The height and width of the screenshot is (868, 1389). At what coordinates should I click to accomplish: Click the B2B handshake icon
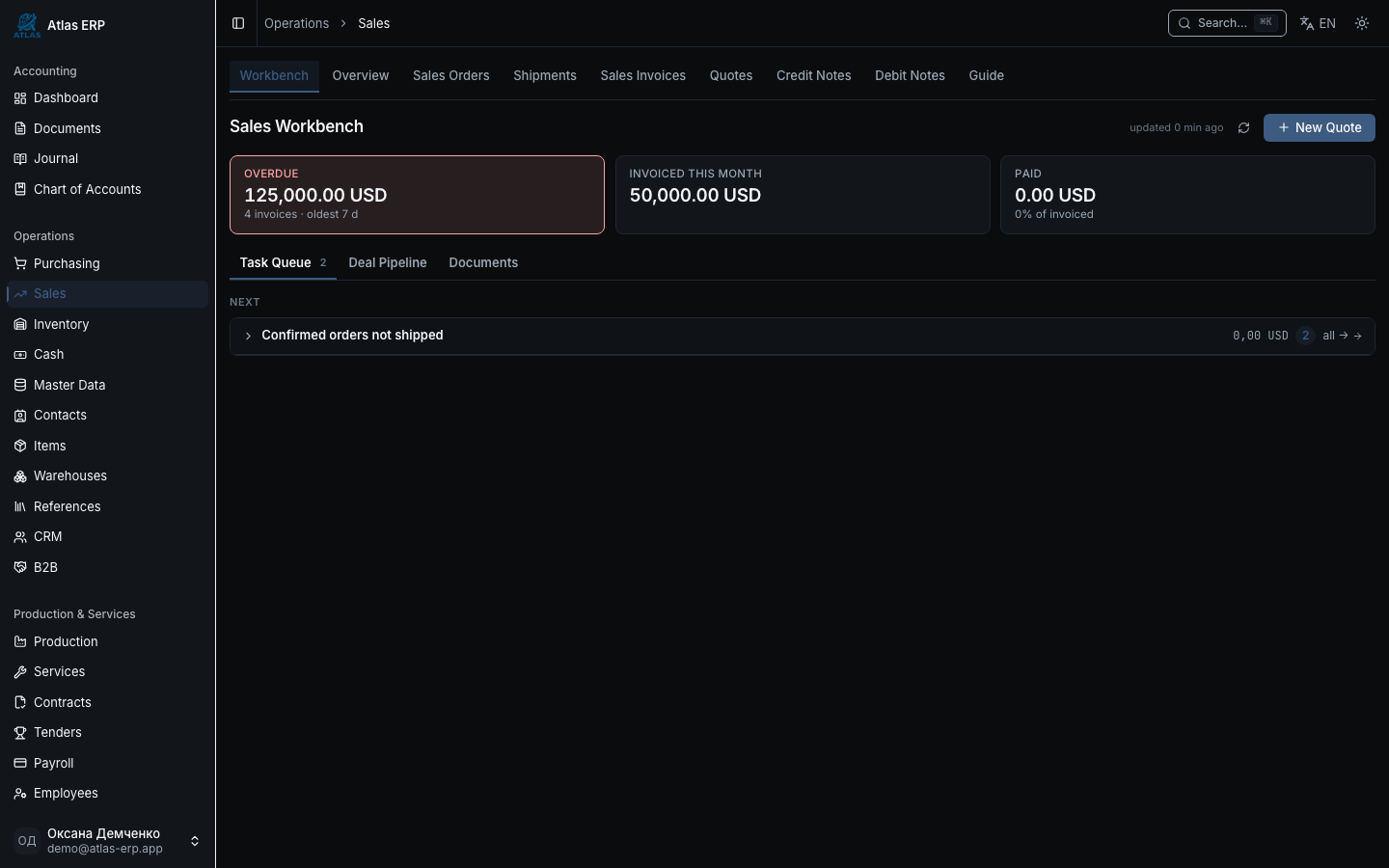pos(20,568)
